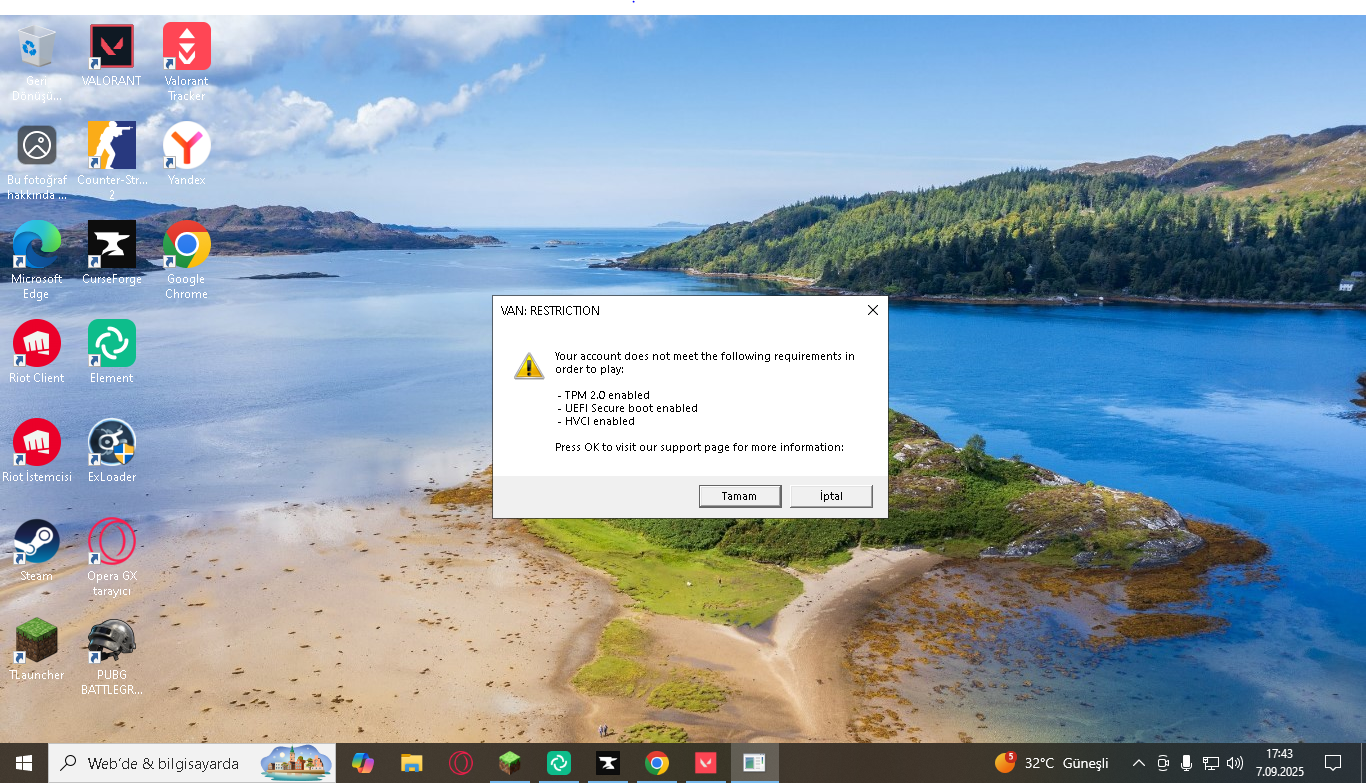Click the taskbar search box

(192, 763)
